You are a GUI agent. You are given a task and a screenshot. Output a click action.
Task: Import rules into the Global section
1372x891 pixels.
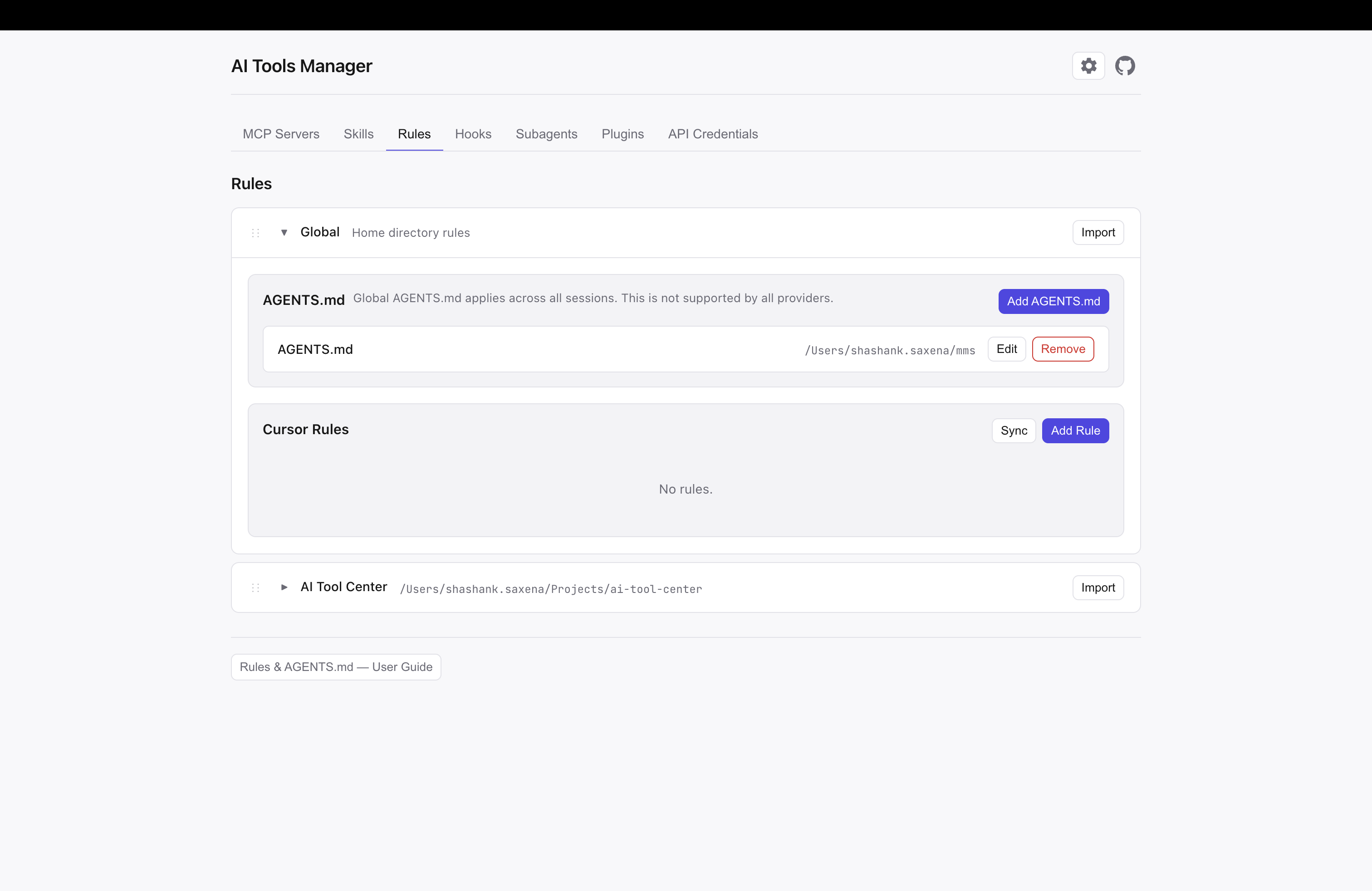pyautogui.click(x=1098, y=232)
